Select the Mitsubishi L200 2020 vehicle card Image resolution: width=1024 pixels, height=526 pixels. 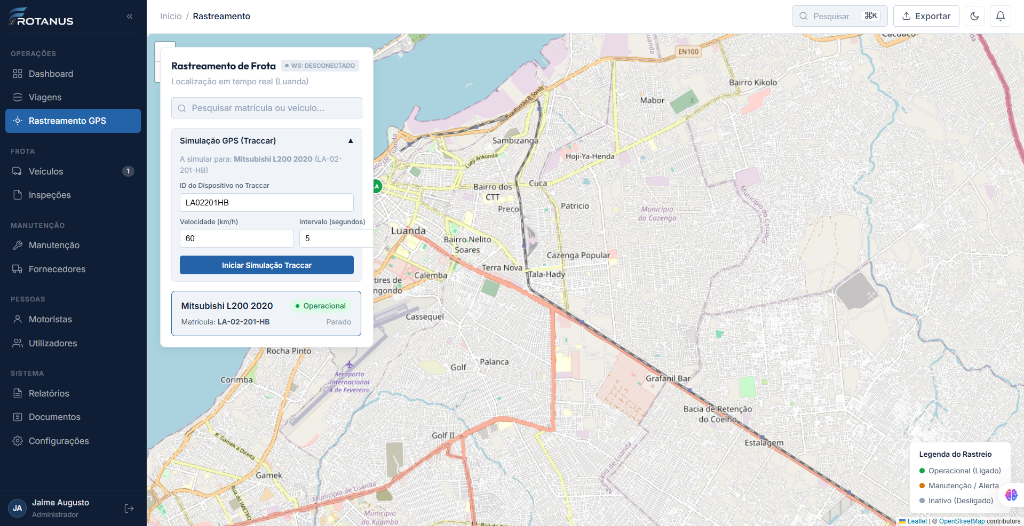pyautogui.click(x=266, y=314)
